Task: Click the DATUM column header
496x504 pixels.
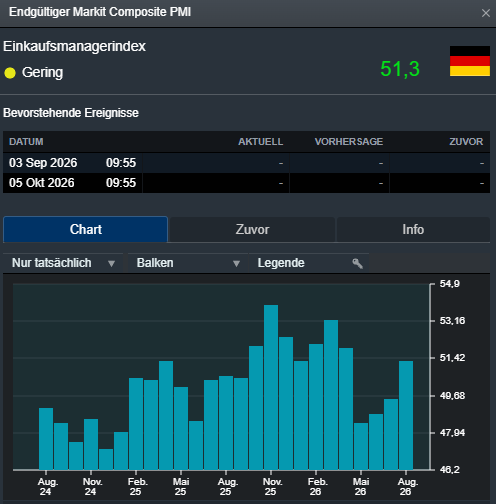Action: (26, 142)
